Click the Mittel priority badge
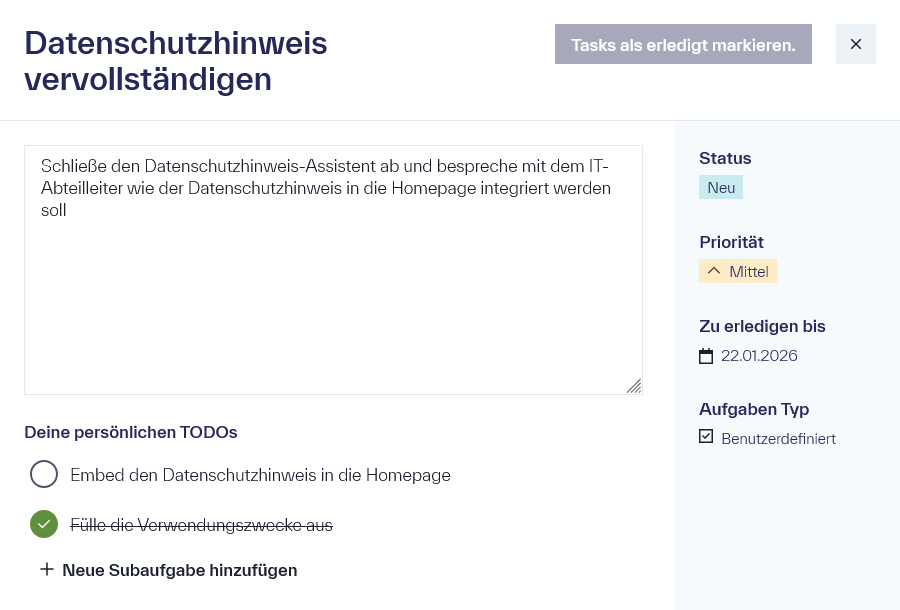This screenshot has width=900, height=610. click(x=738, y=270)
